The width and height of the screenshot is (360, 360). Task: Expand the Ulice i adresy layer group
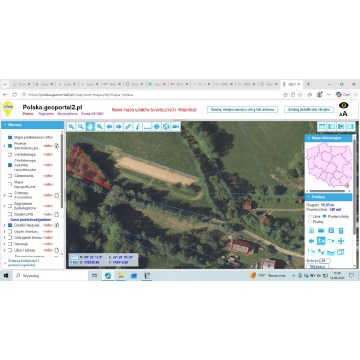pos(4,250)
